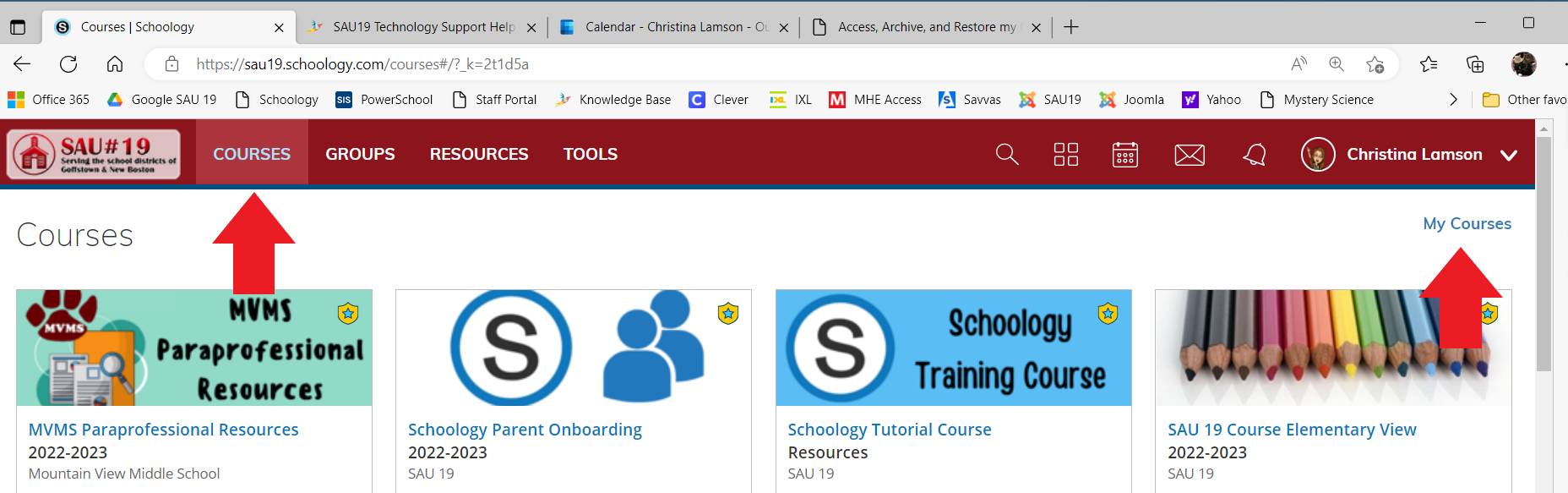
Task: Click badge icon on Parent Onboarding card
Action: point(728,314)
